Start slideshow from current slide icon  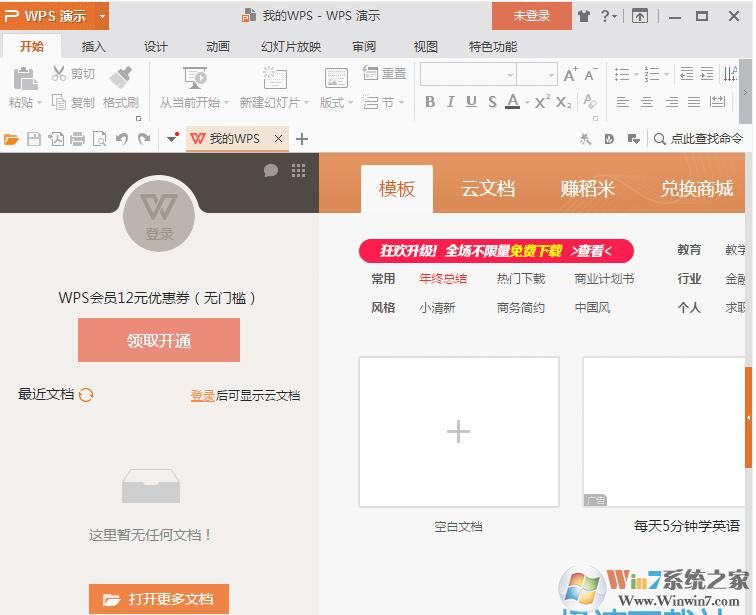(x=195, y=78)
